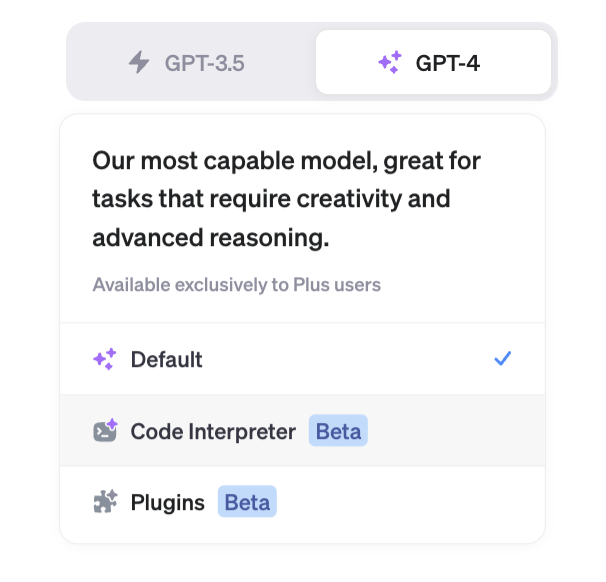Click the sparkles icon beside Default

pos(105,359)
